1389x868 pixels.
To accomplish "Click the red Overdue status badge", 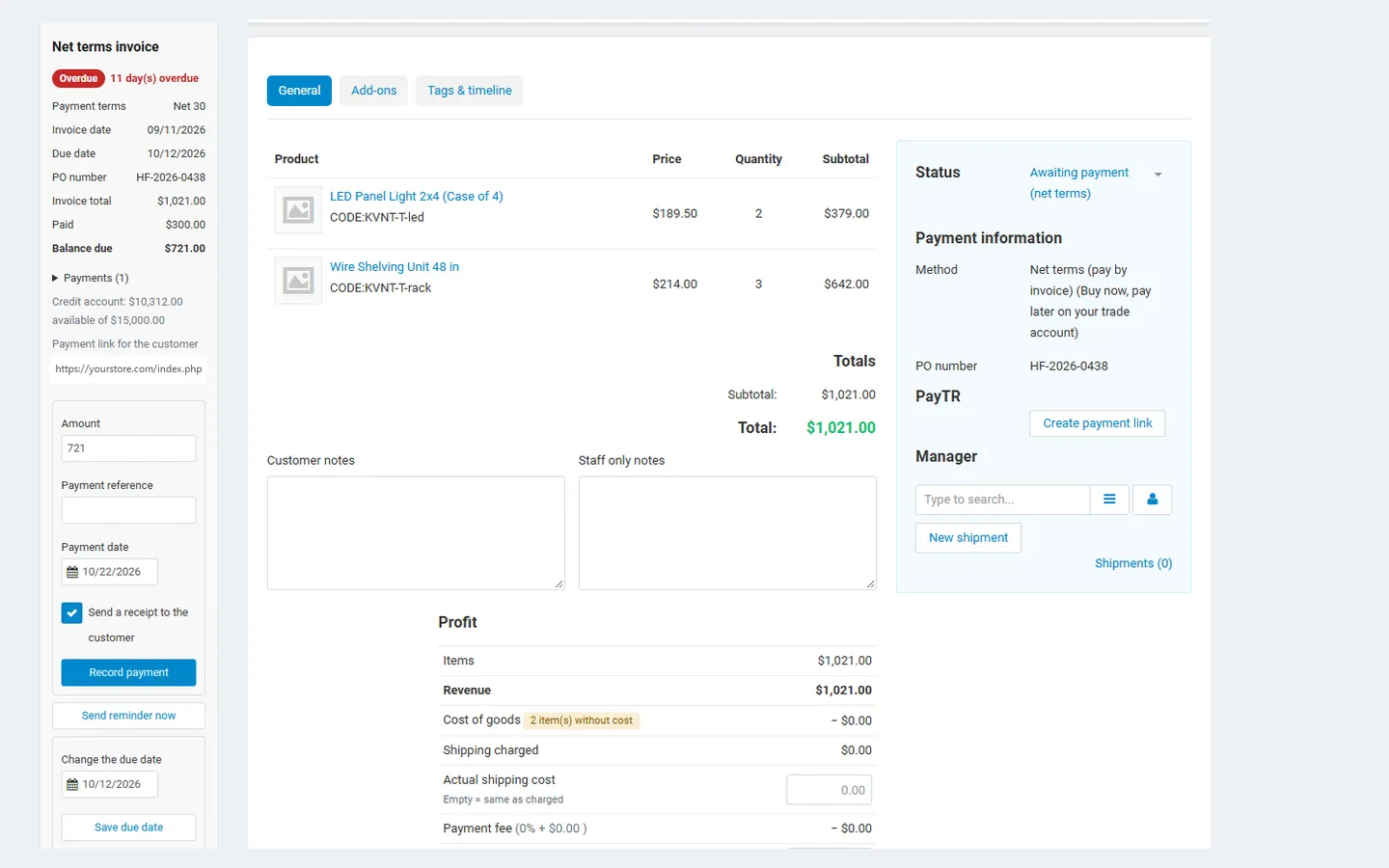I will [78, 78].
